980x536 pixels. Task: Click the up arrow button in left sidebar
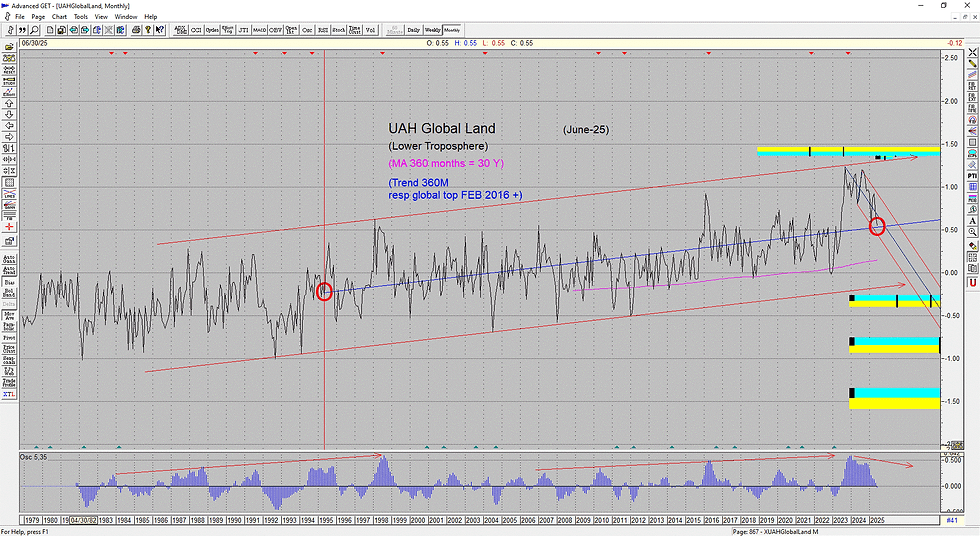[x=9, y=104]
